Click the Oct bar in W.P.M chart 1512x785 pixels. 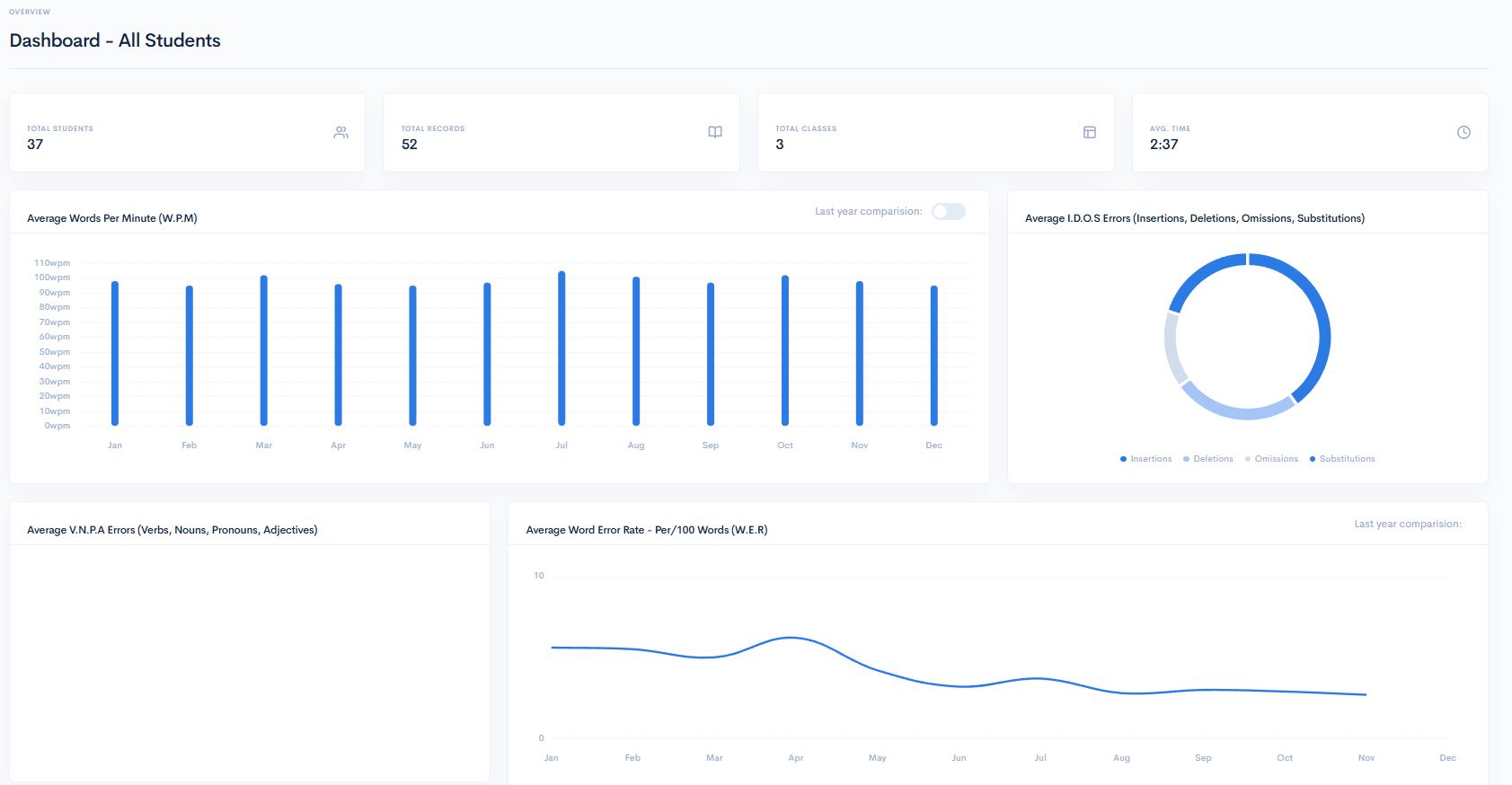[785, 350]
